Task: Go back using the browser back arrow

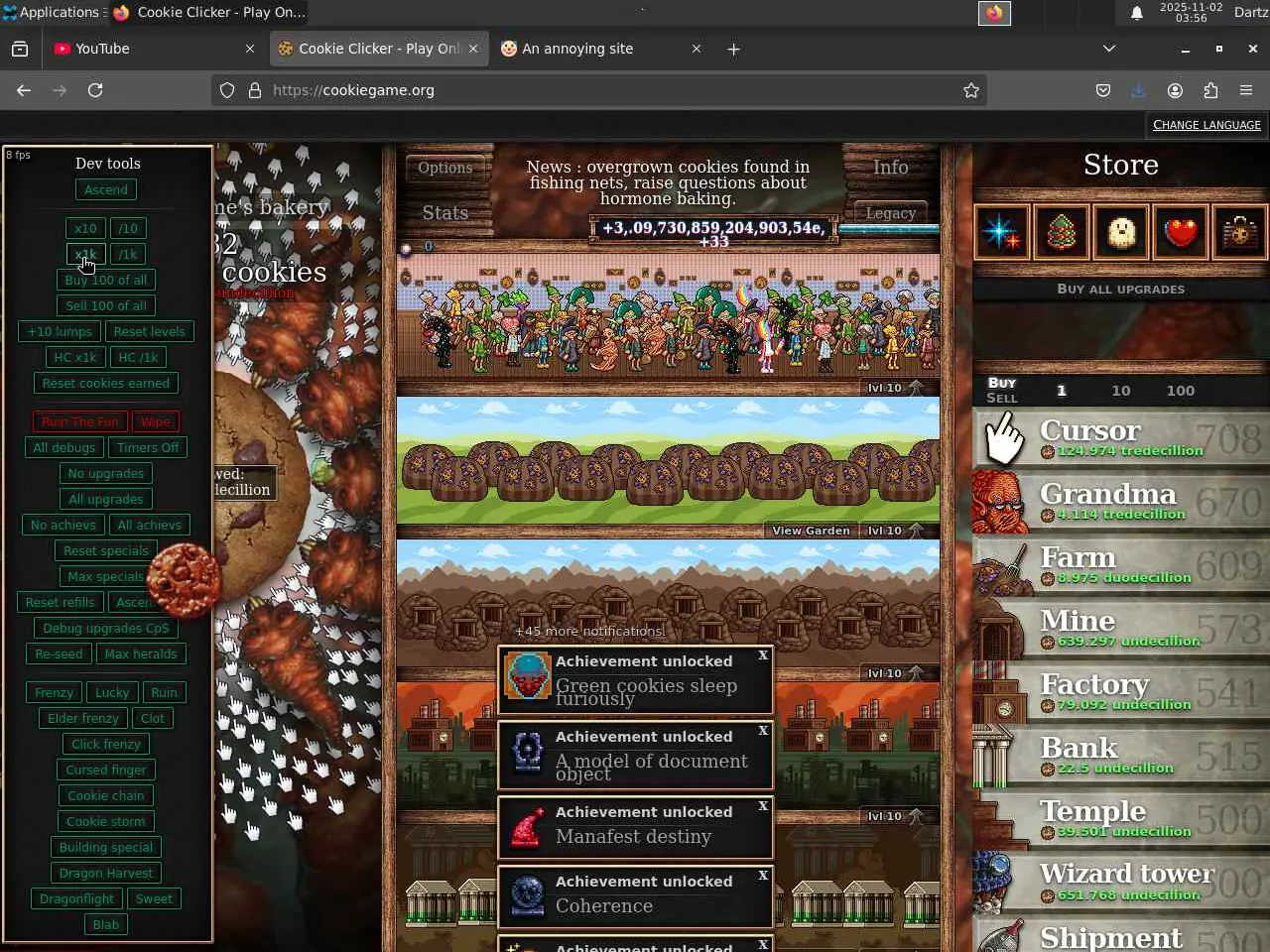Action: (x=24, y=90)
